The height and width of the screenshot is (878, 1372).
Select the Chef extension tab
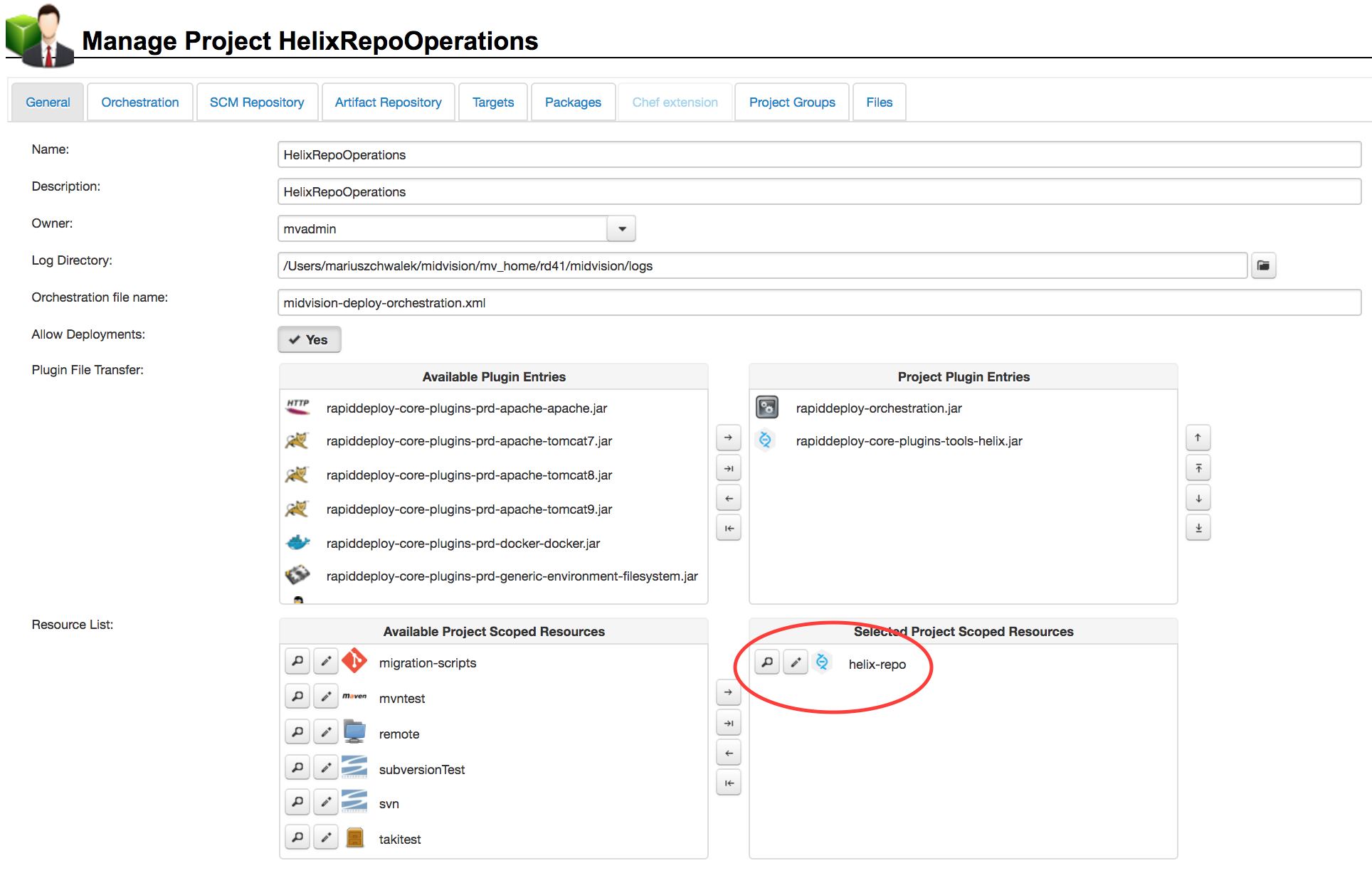coord(675,102)
